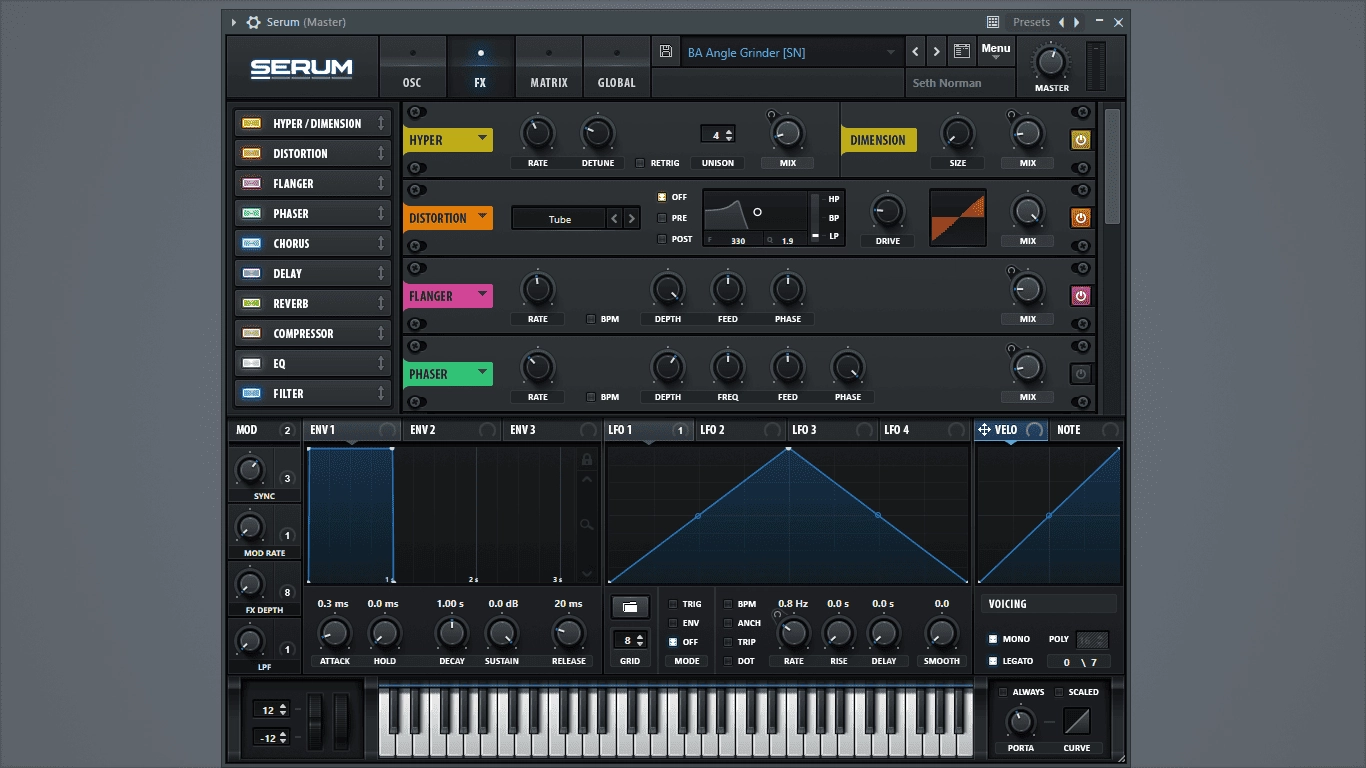Open the LFO shape folder icon
This screenshot has width=1366, height=768.
[630, 607]
